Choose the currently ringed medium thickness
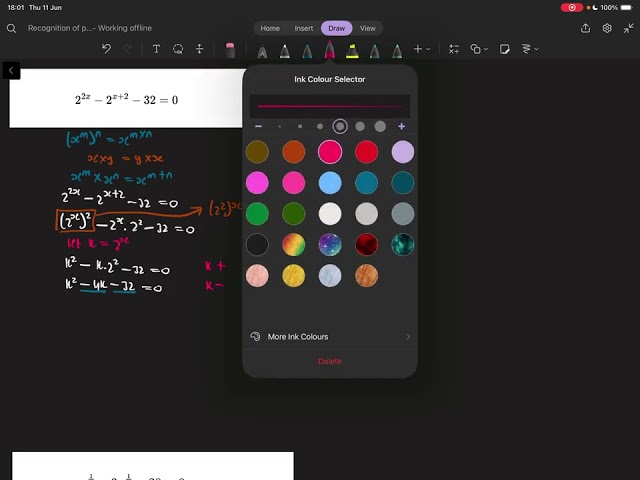This screenshot has height=480, width=640. point(340,127)
